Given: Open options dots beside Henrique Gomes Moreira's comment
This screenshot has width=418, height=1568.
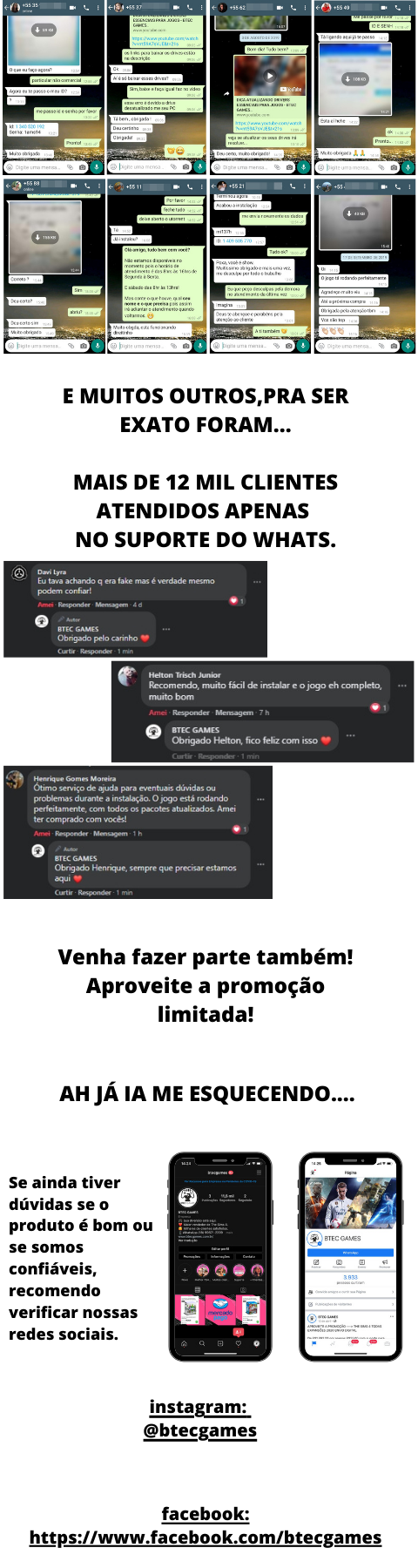Looking at the screenshot, I should coord(260,799).
